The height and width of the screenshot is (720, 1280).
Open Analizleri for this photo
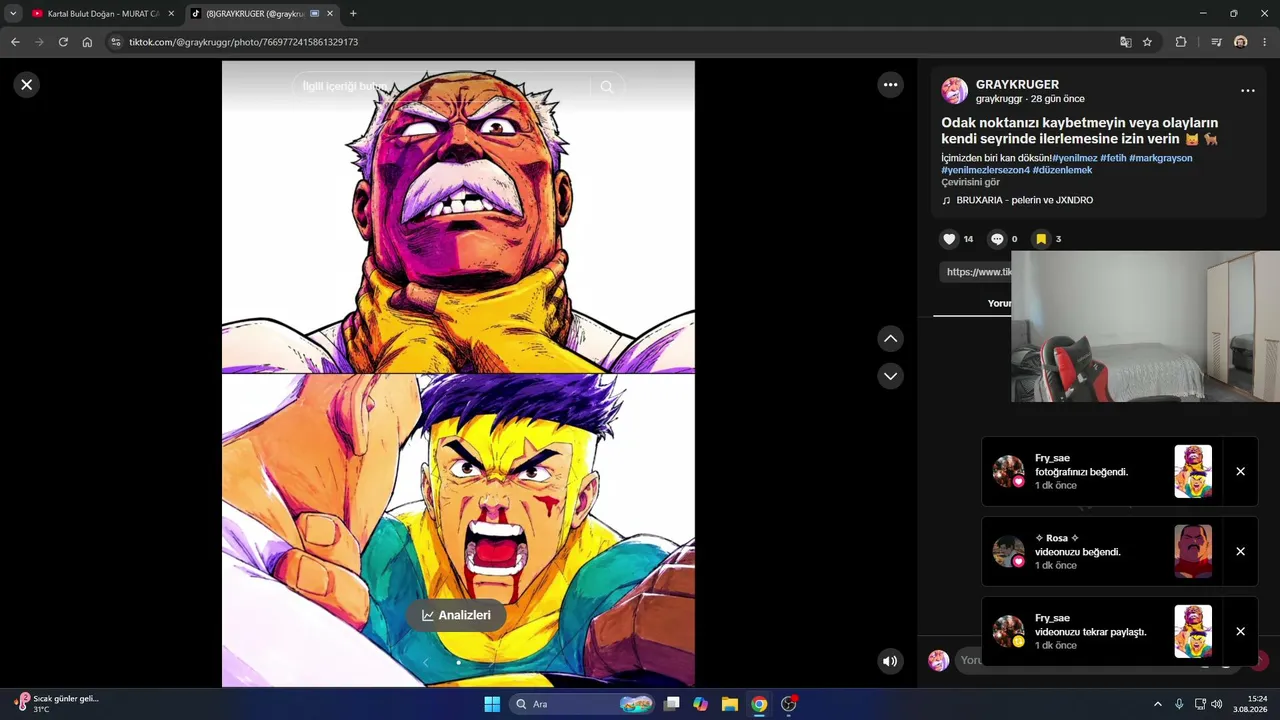(456, 615)
